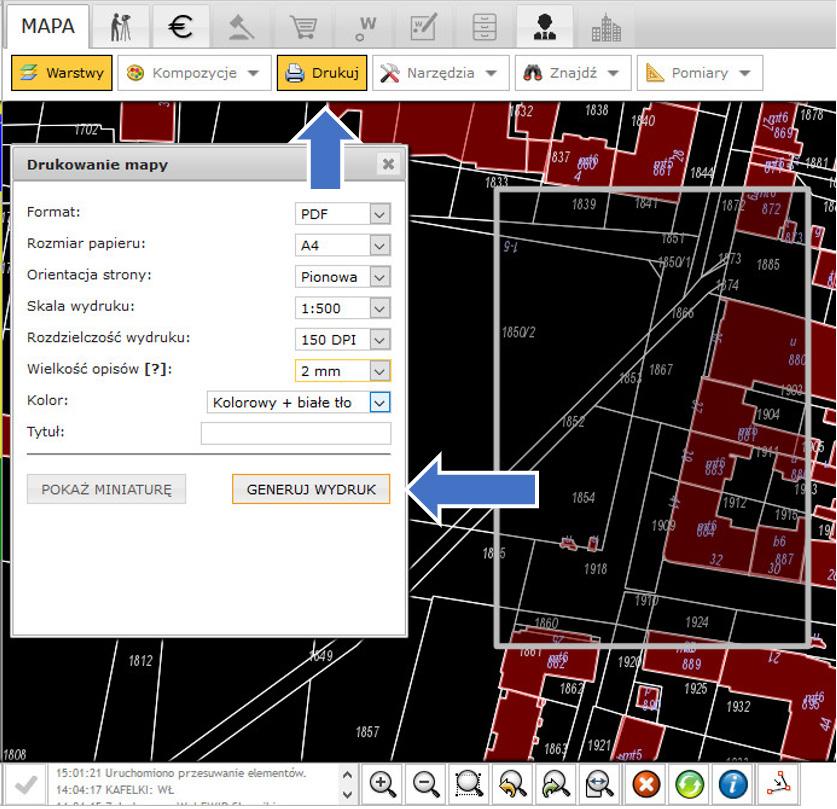Screen dimensions: 837x809
Task: Click the log scroll up arrow
Action: click(x=347, y=774)
